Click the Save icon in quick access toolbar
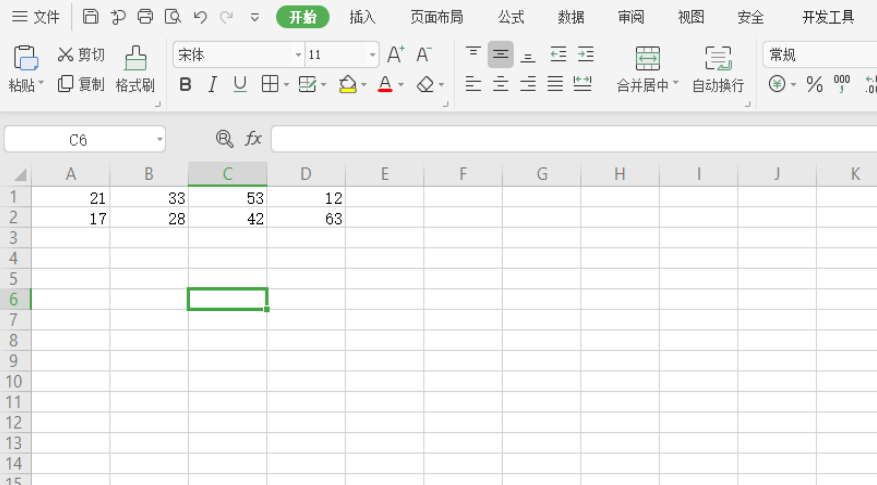 click(x=91, y=16)
